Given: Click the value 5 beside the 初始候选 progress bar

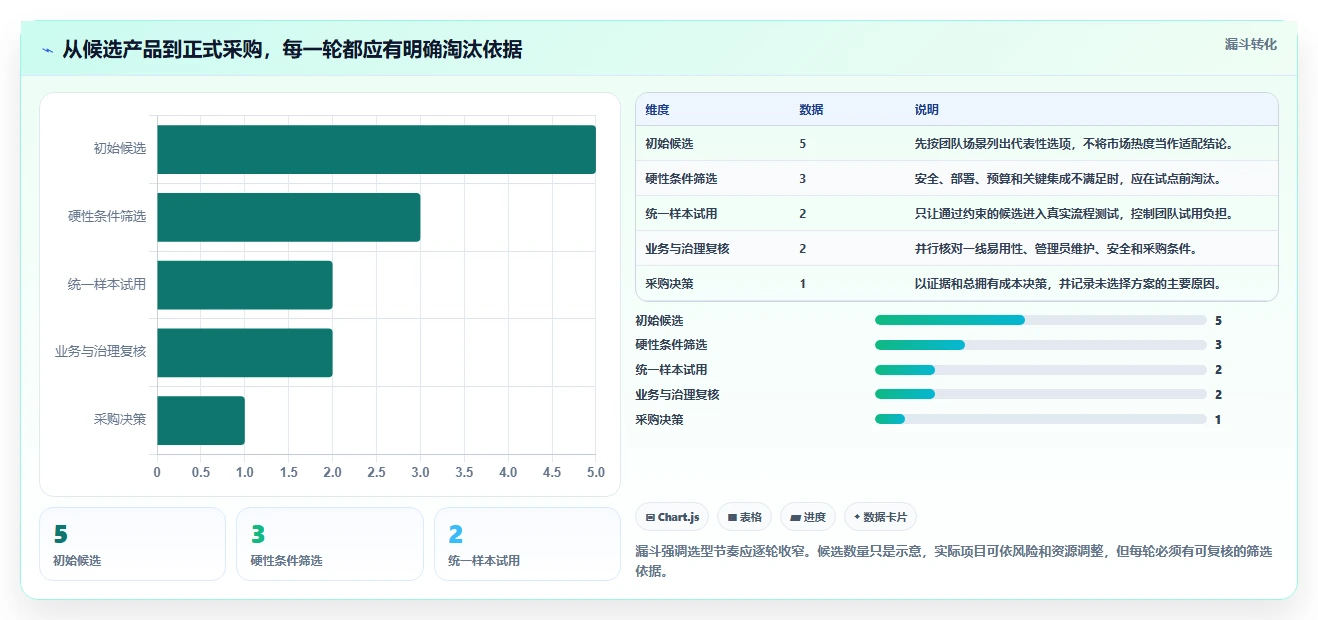Looking at the screenshot, I should pos(1218,320).
